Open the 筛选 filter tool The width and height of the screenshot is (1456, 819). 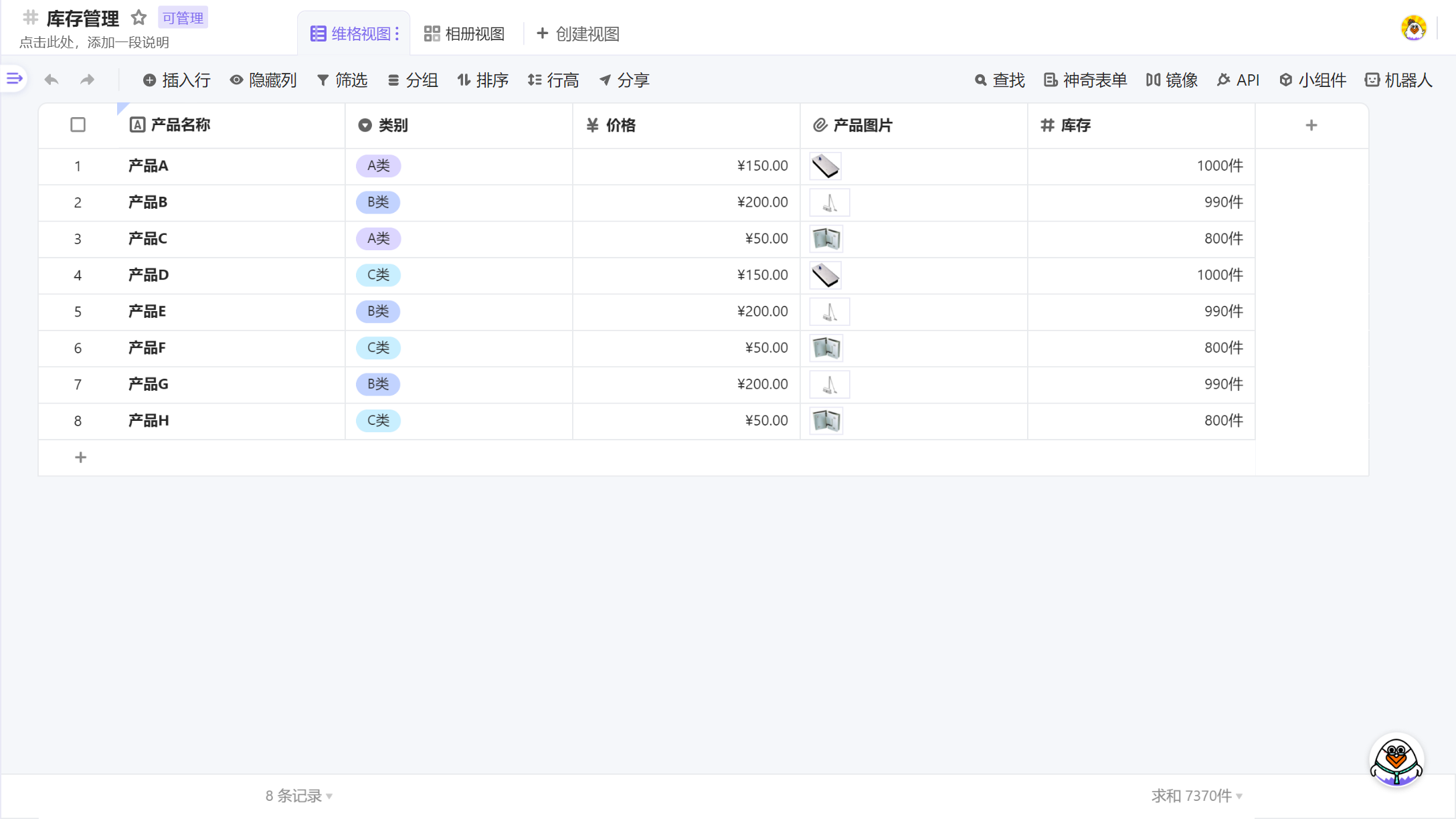click(343, 80)
